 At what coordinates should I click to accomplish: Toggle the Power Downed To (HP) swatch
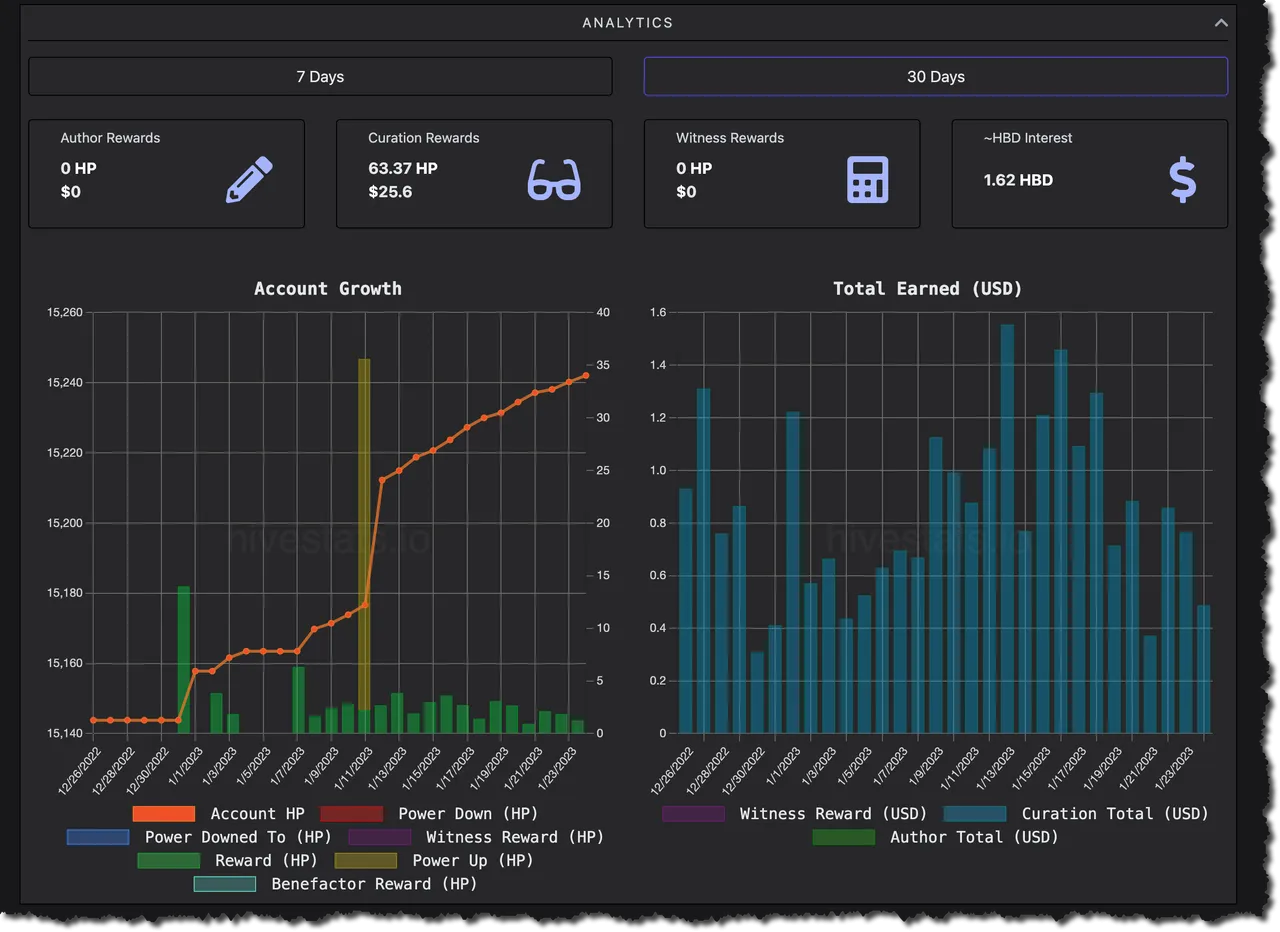point(98,837)
